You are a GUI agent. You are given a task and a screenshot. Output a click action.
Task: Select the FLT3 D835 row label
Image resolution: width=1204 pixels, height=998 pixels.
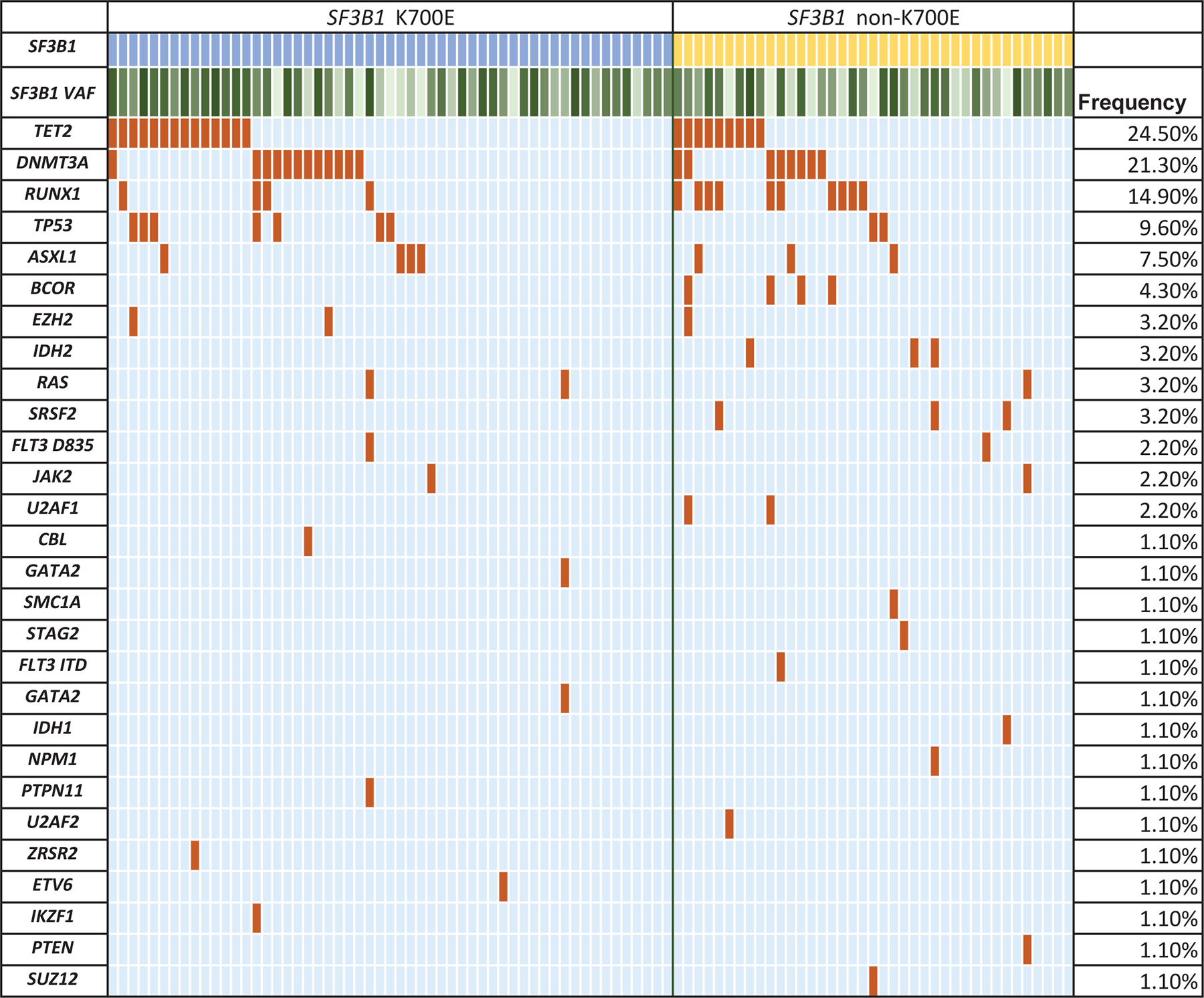(x=53, y=445)
